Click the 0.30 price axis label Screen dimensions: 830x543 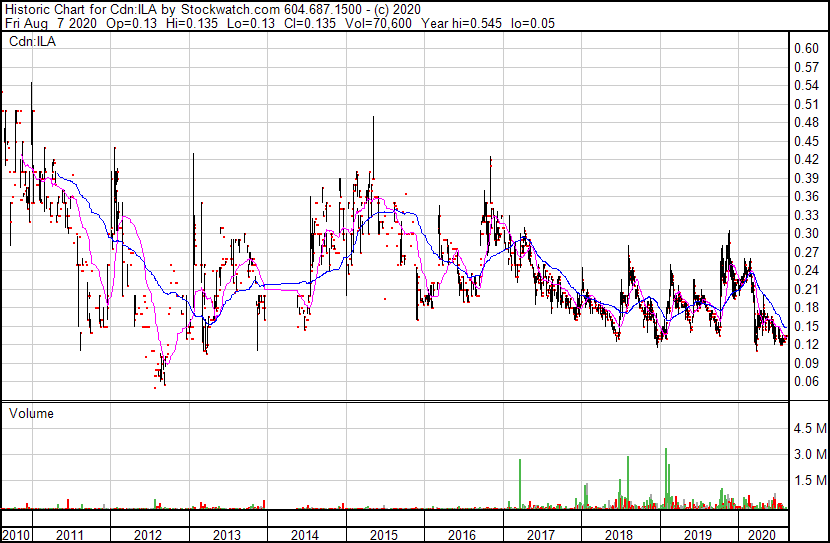tap(806, 234)
